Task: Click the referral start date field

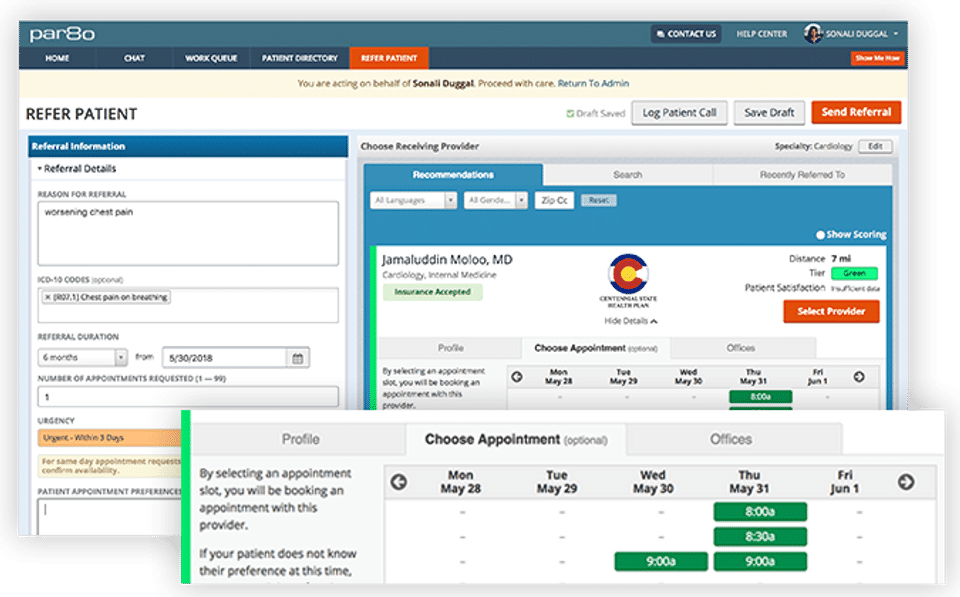Action: [225, 358]
